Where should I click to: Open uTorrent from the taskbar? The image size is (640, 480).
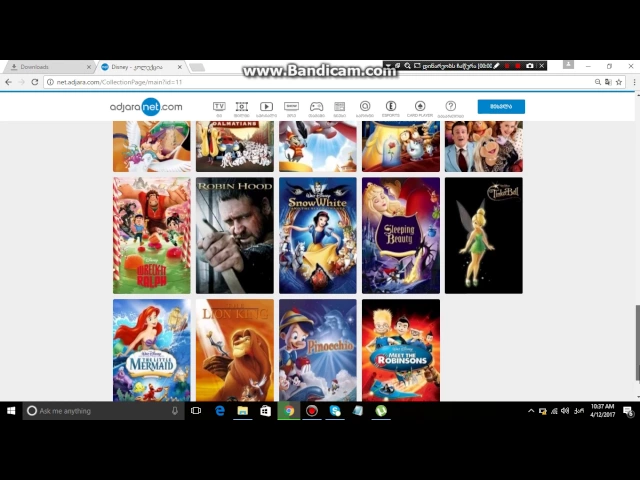tap(381, 411)
